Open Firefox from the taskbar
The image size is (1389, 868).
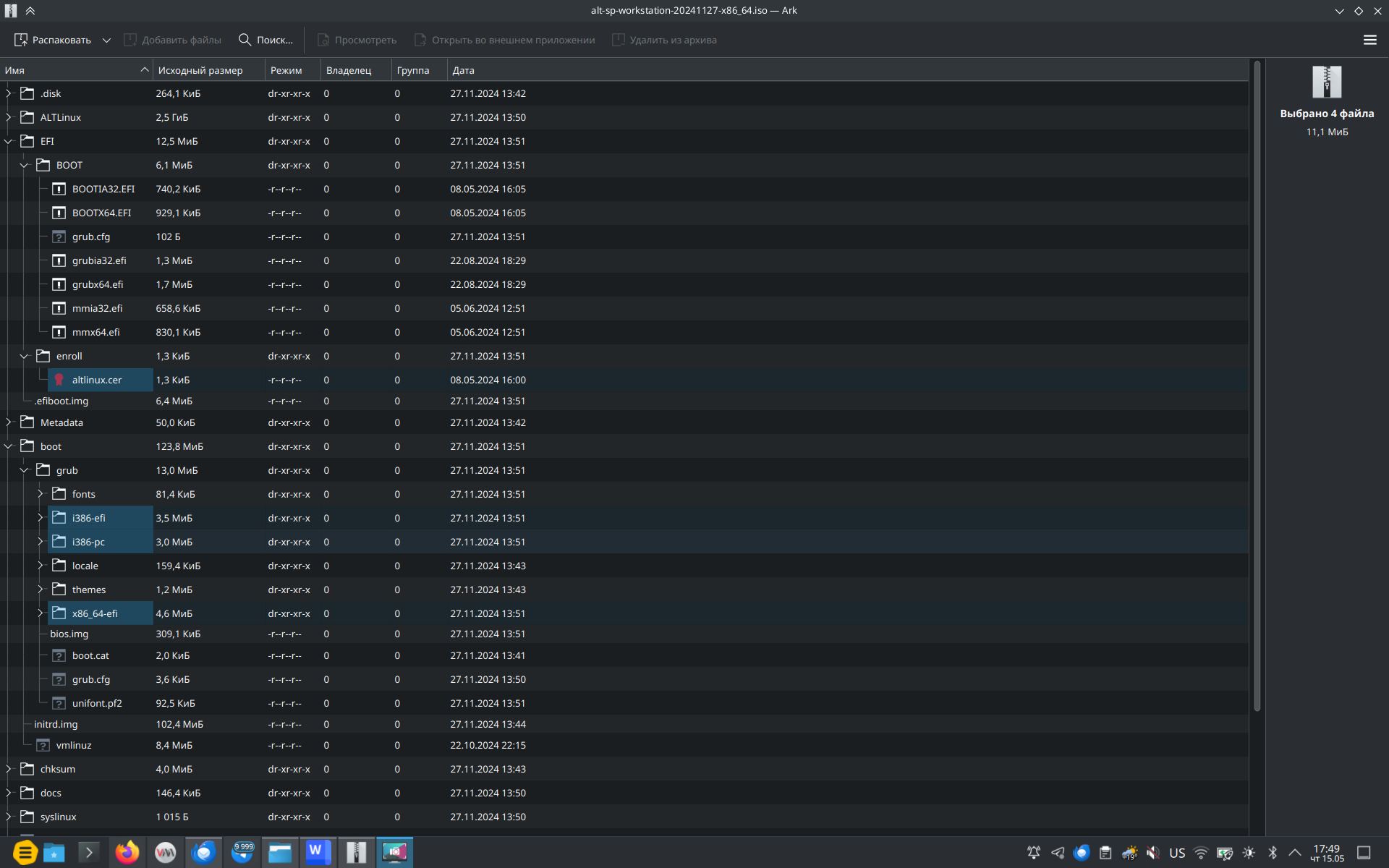(x=127, y=853)
